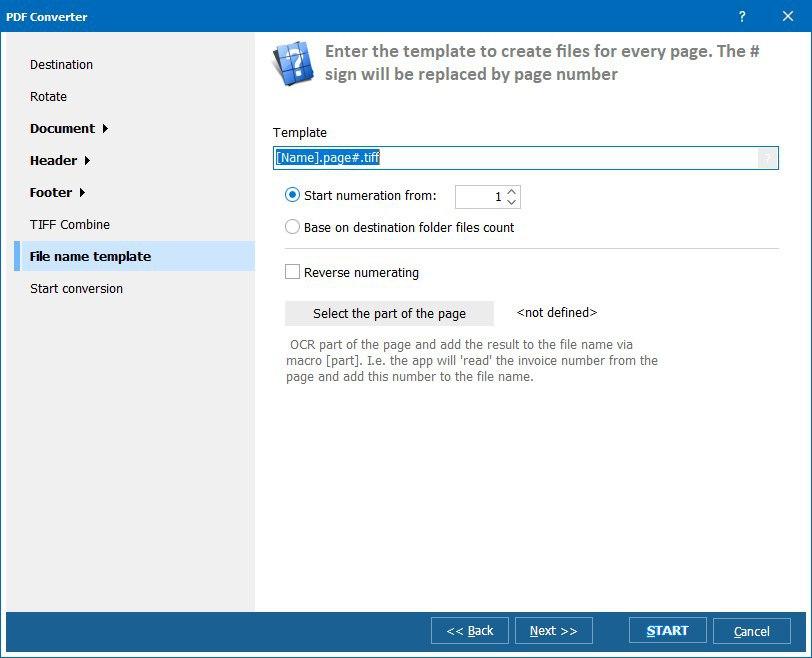The width and height of the screenshot is (812, 658).
Task: Open help via the title bar question mark
Action: tap(741, 17)
